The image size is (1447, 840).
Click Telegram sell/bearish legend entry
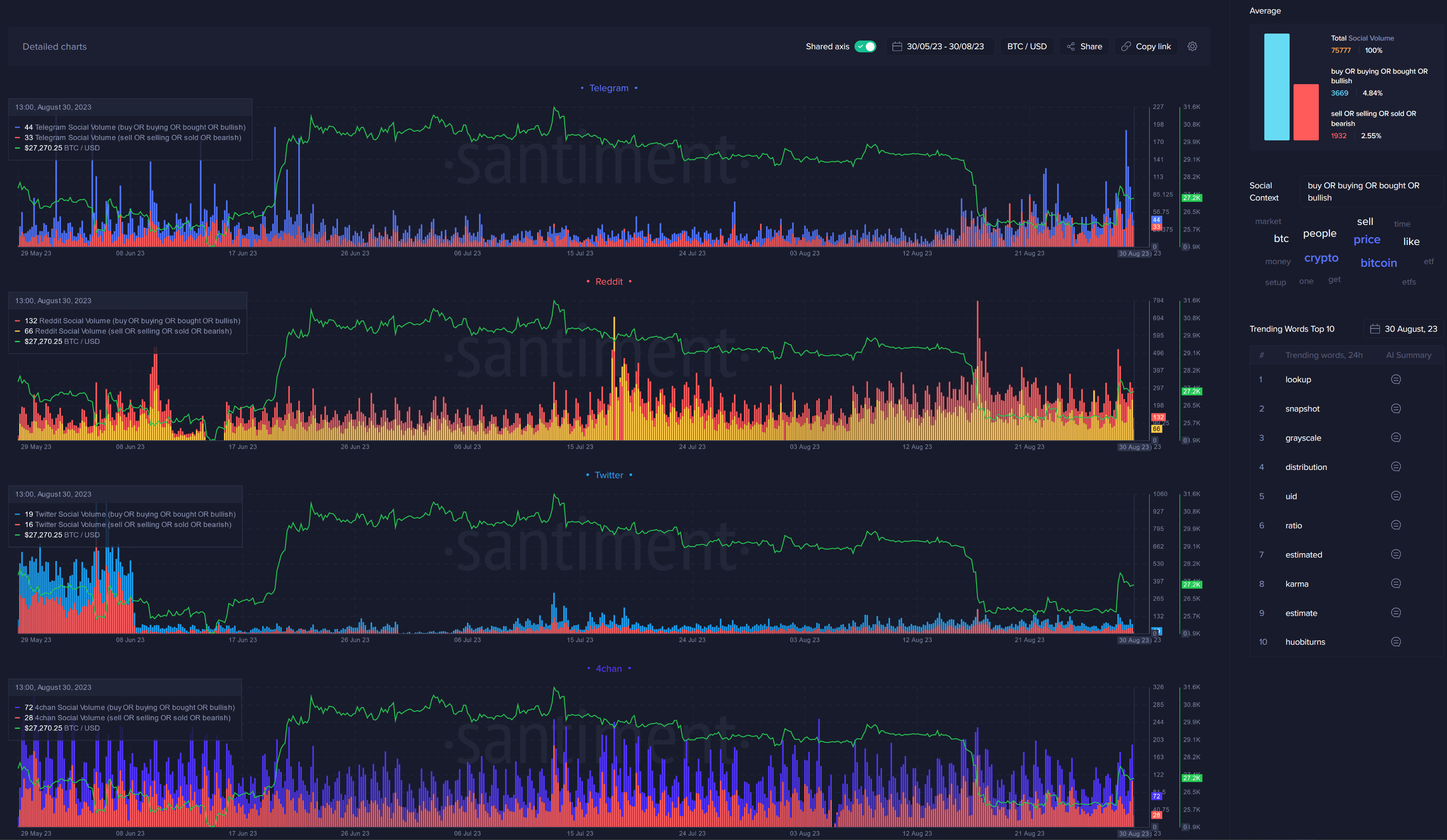pos(128,138)
